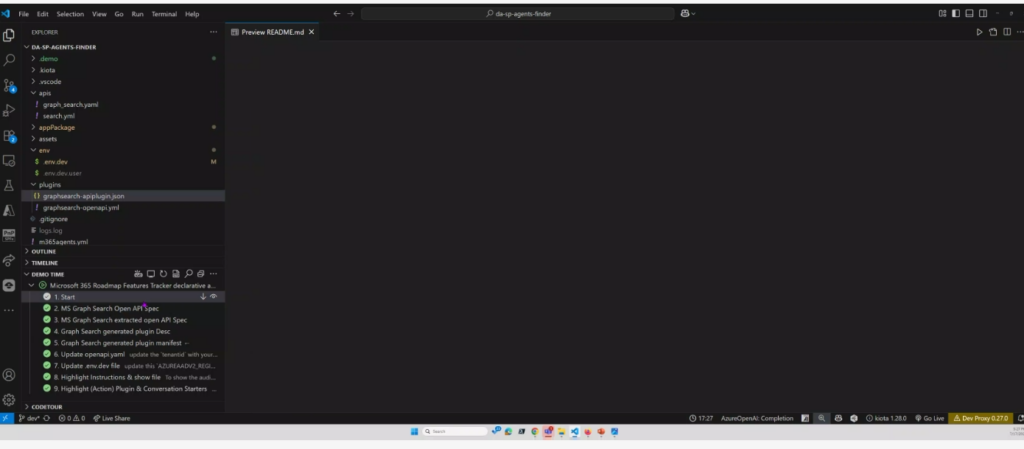This screenshot has width=1024, height=449.
Task: Open the Help menu
Action: [192, 14]
